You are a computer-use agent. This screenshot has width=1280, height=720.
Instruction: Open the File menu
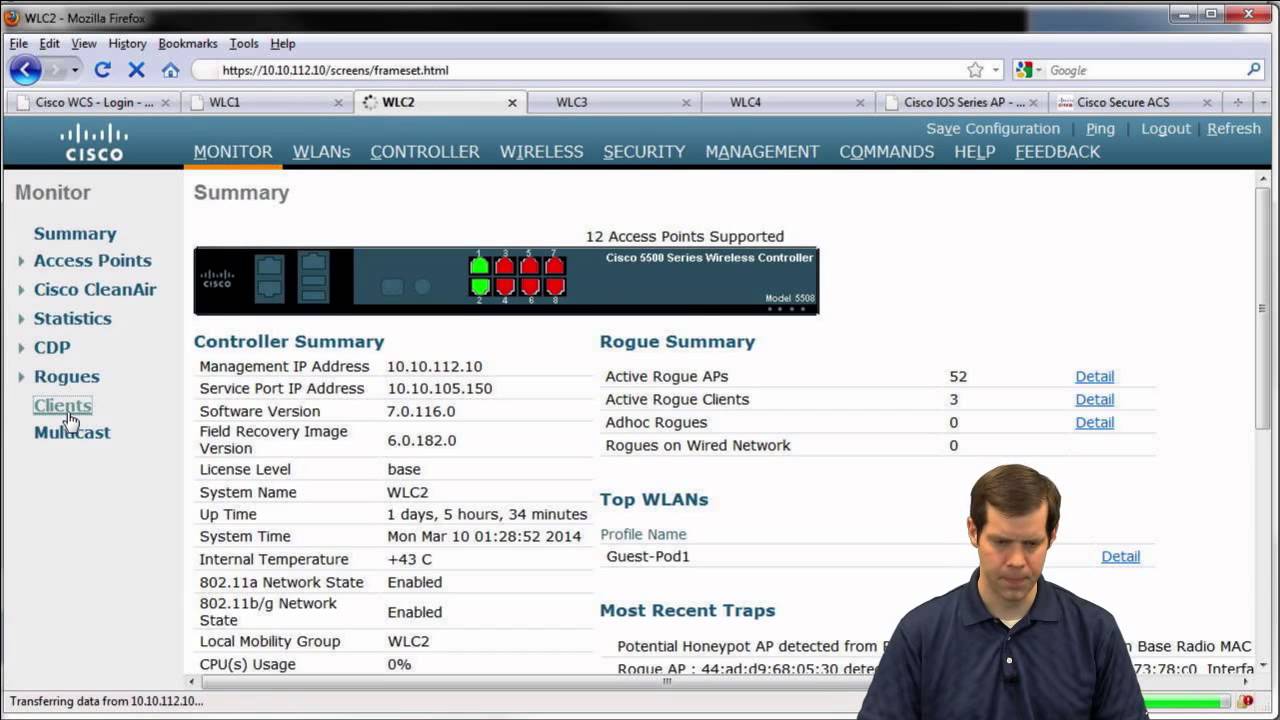click(x=19, y=44)
